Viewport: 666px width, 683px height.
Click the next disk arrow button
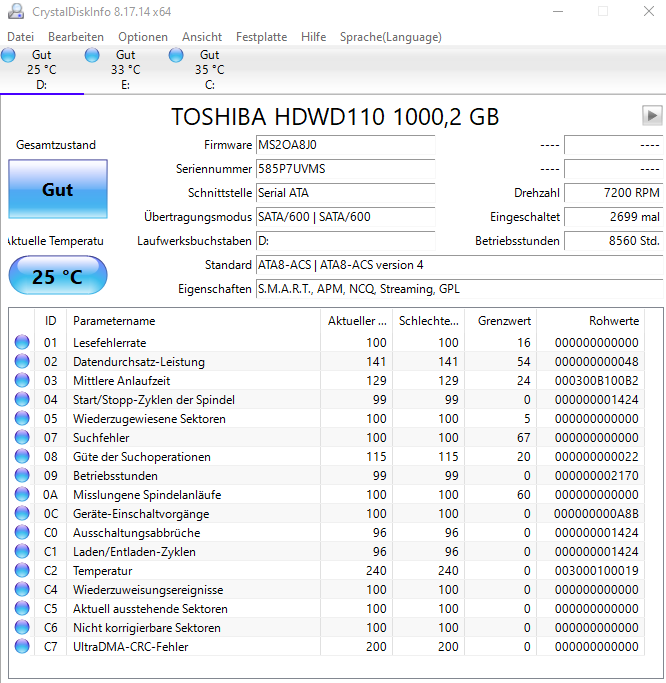coord(652,116)
